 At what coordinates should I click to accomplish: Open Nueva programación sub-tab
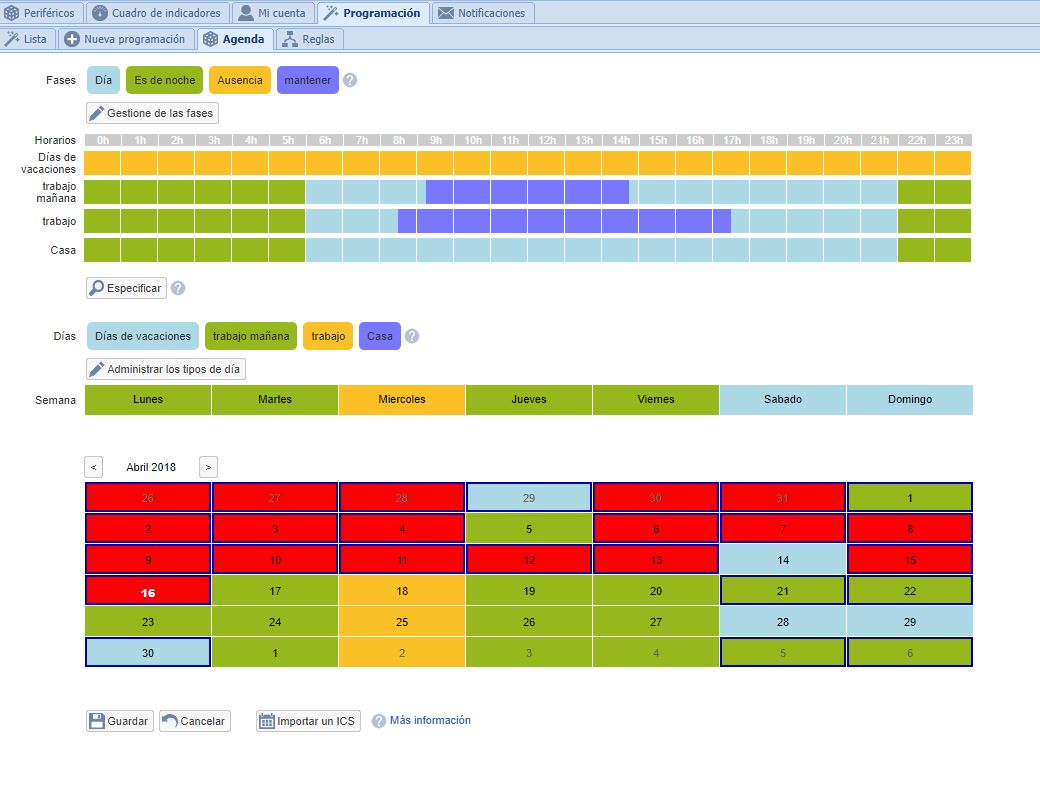pyautogui.click(x=126, y=39)
